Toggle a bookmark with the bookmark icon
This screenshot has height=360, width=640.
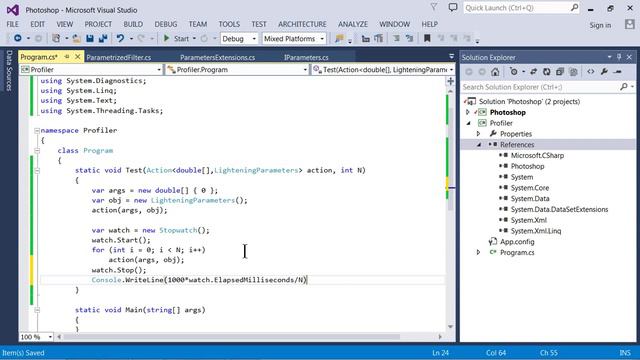pos(427,38)
